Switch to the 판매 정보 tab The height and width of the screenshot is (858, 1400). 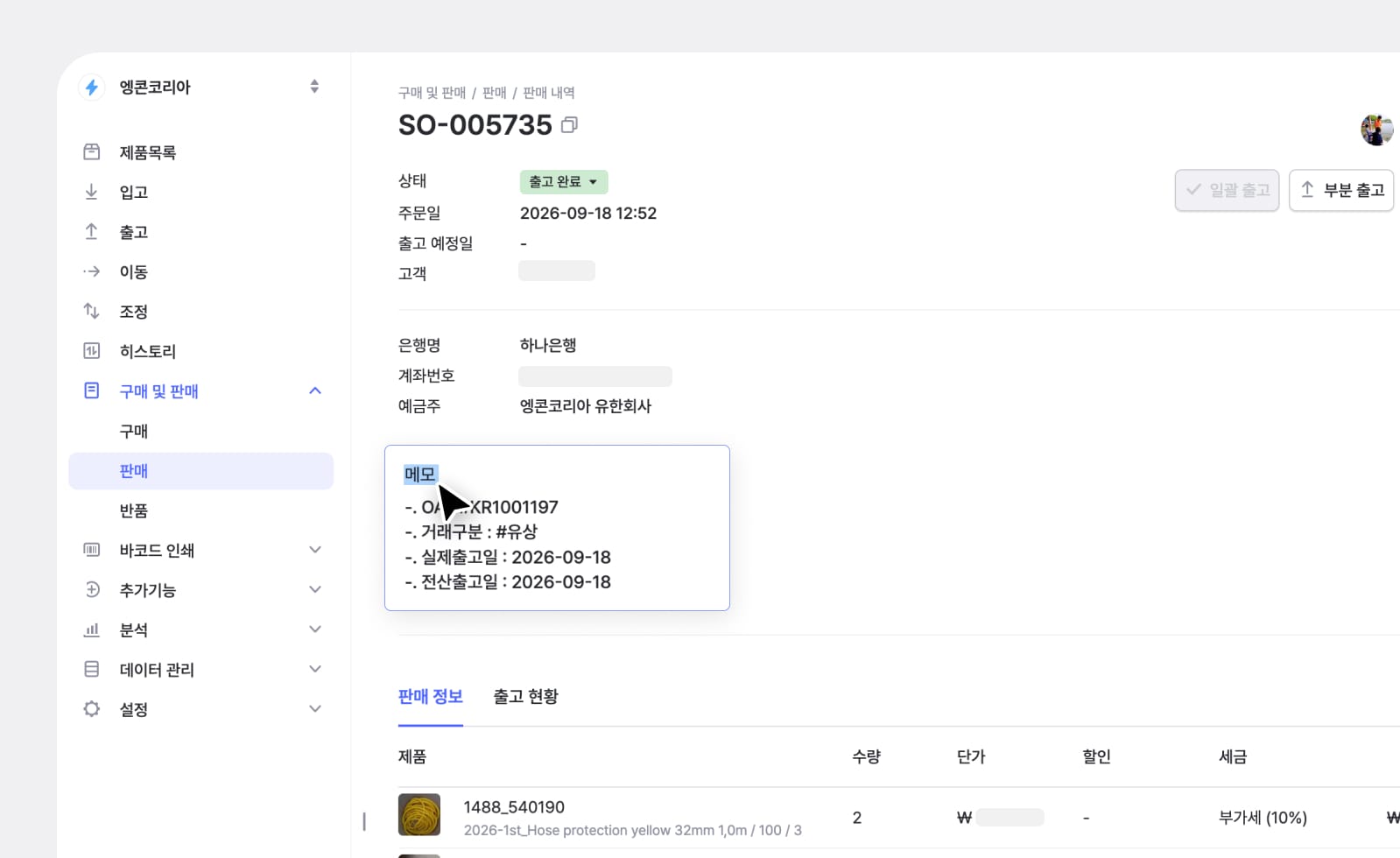(x=430, y=697)
